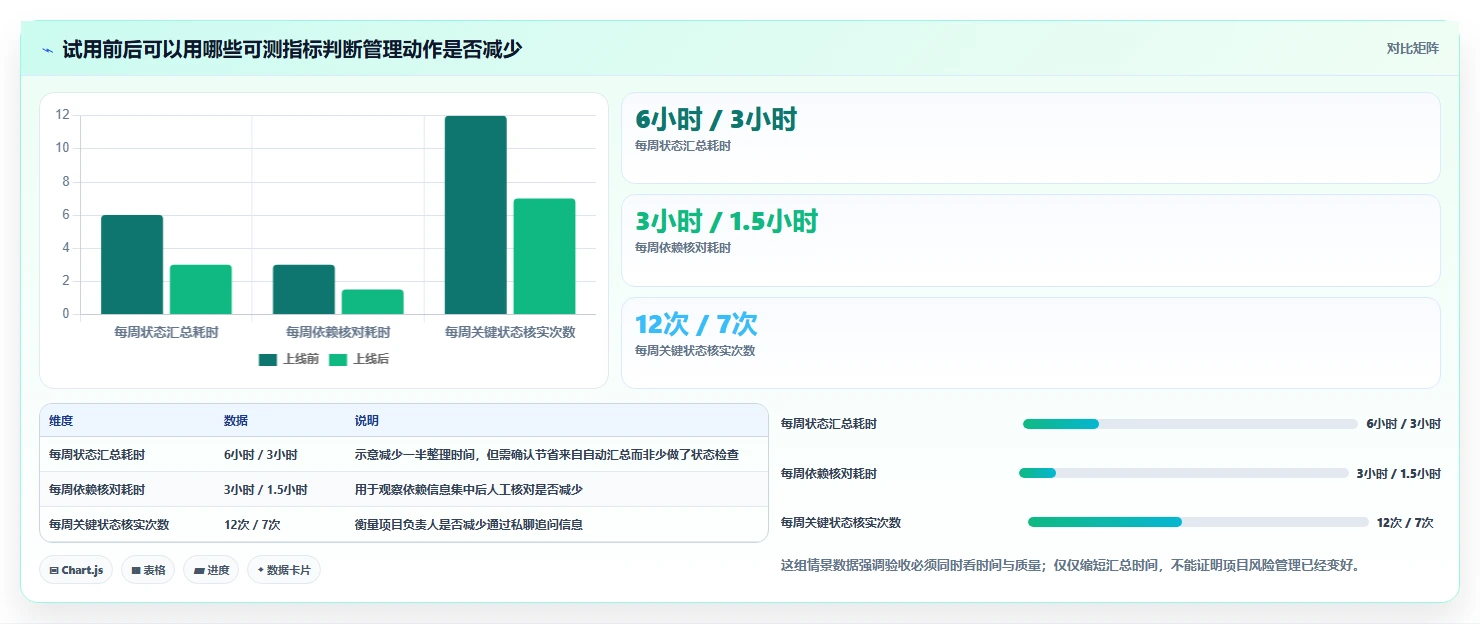Click the 上线后 bar for 每周依赖核对耗时

(373, 302)
